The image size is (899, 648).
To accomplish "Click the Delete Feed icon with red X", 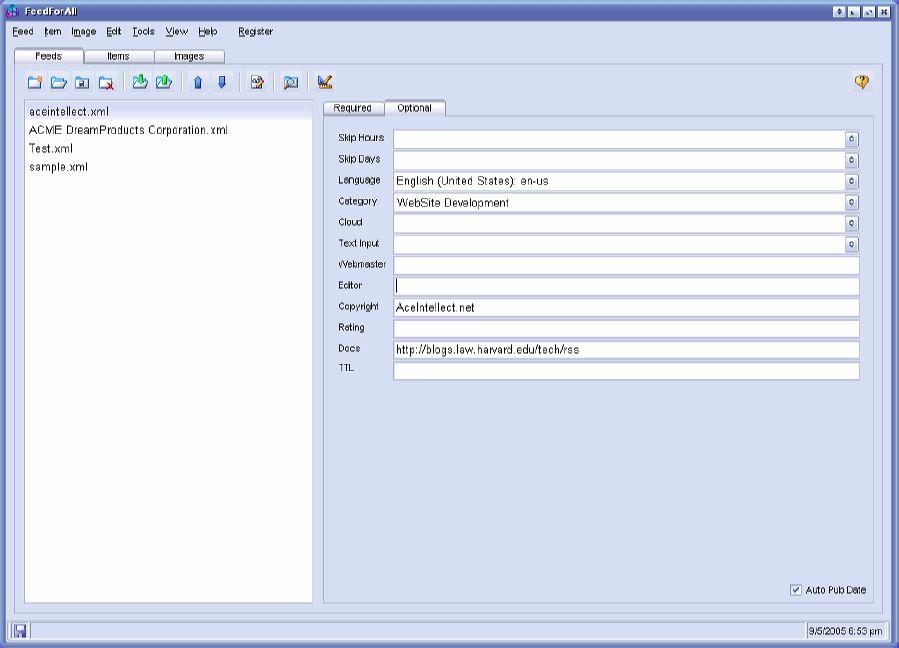I will coord(106,83).
